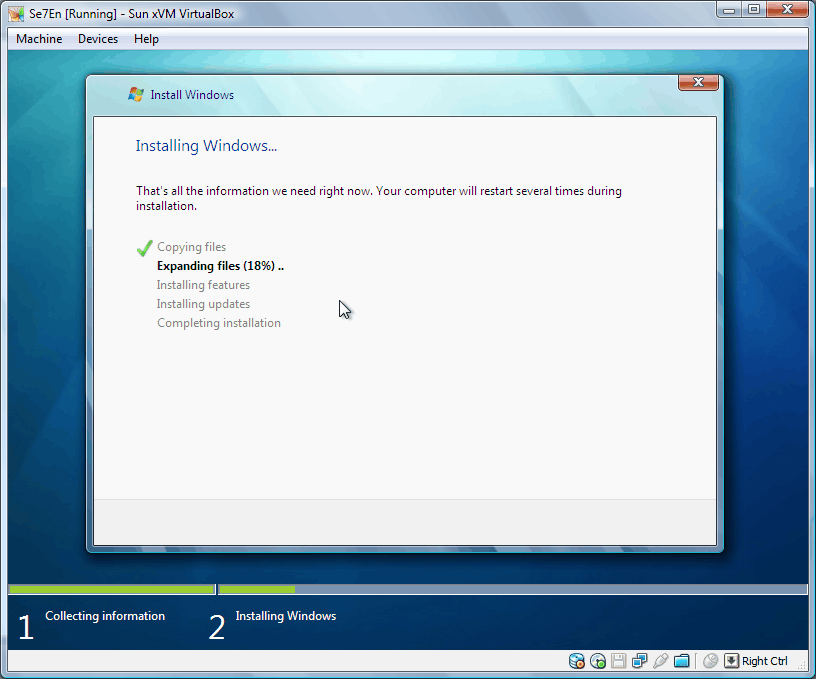Click the host key arrow icon
The image size is (816, 679).
coord(731,661)
